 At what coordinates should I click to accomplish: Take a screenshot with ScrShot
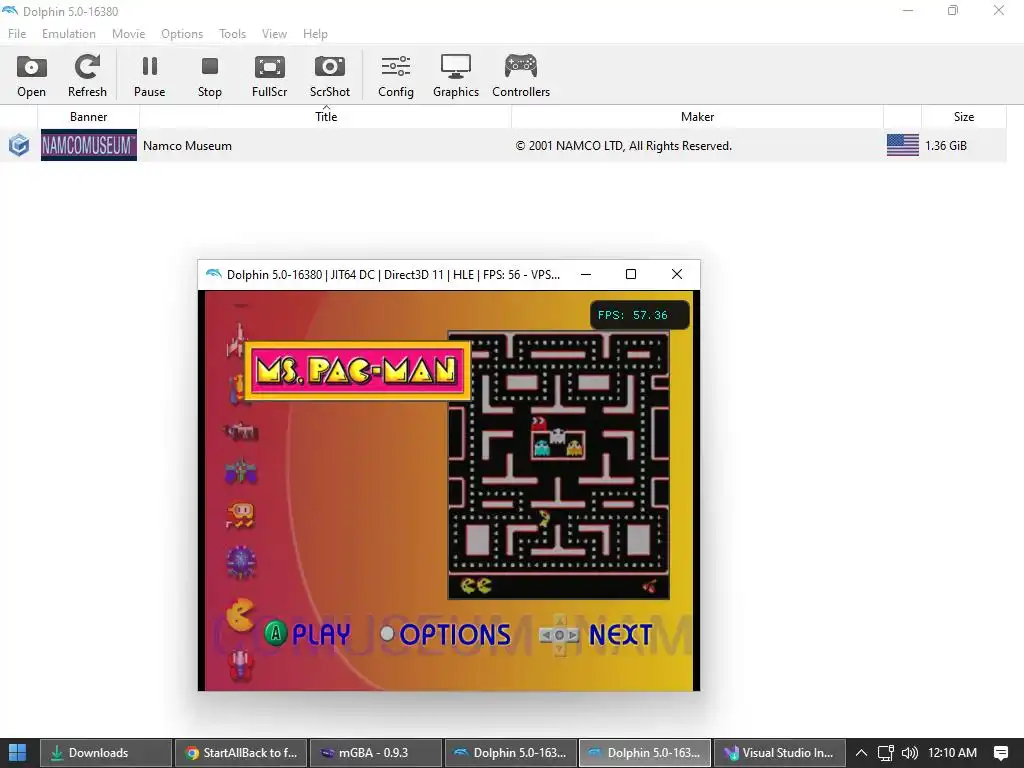(x=330, y=76)
